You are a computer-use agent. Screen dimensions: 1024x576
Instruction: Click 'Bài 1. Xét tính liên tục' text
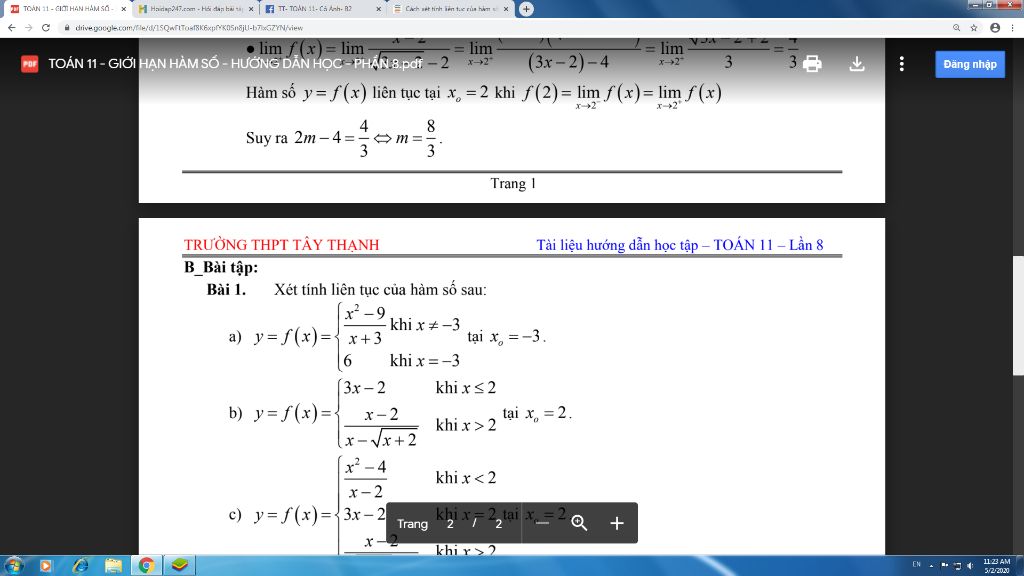pyautogui.click(x=347, y=289)
